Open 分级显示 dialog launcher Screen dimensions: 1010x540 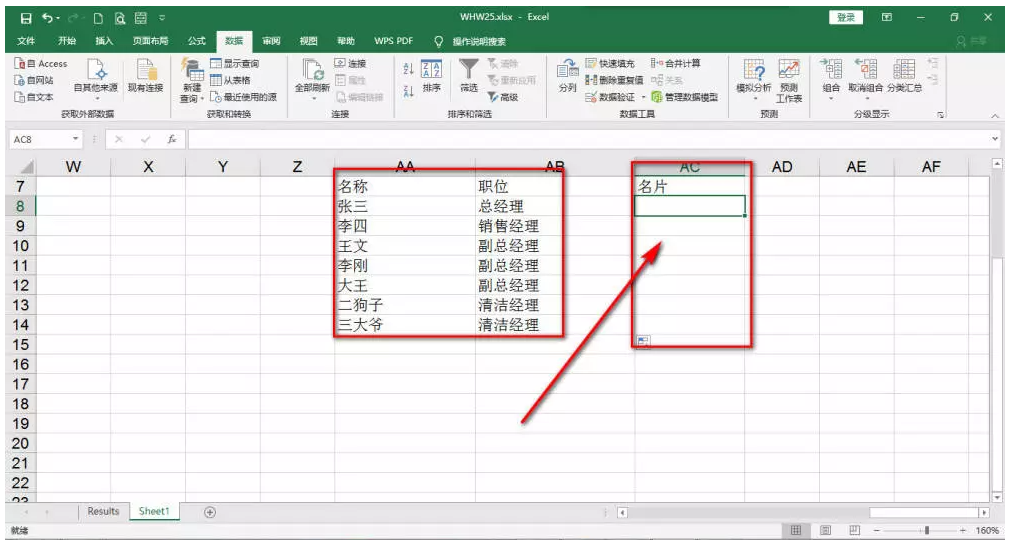[940, 115]
